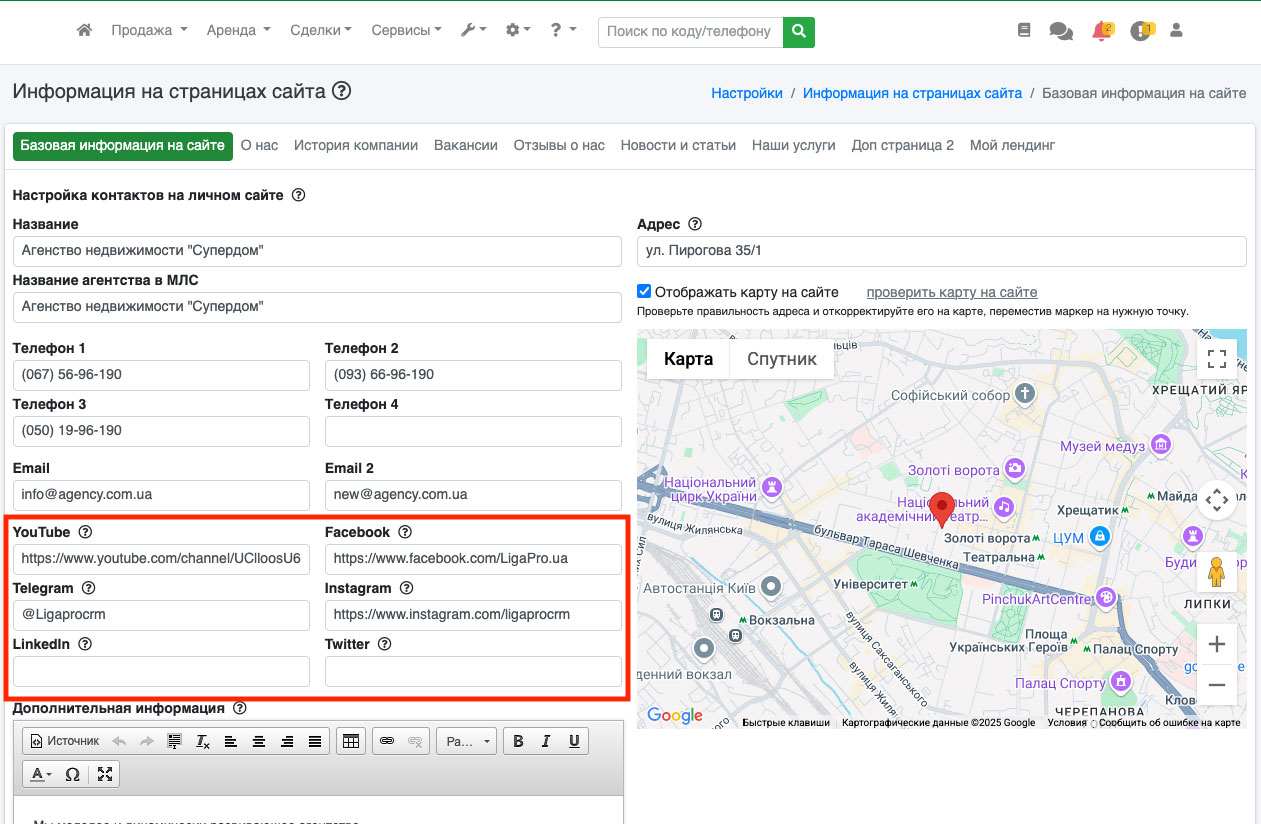Click "проверить карту на сайте" link
Screen dimensions: 1261x824
pyautogui.click(x=951, y=292)
